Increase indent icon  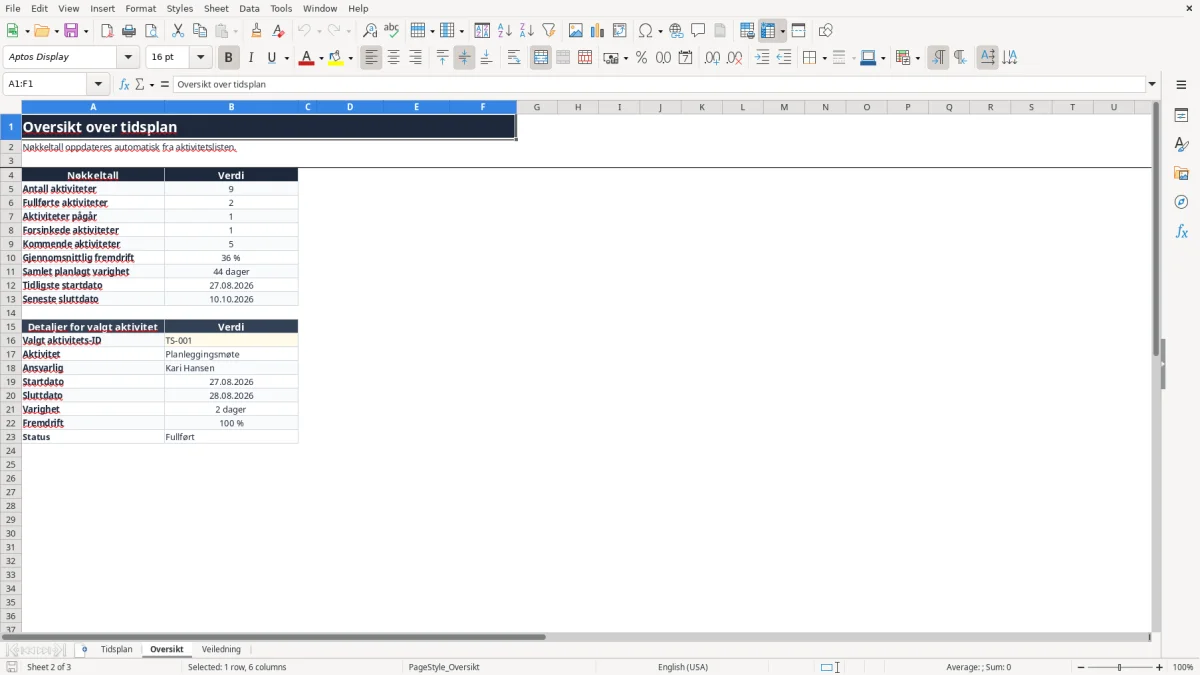click(762, 58)
